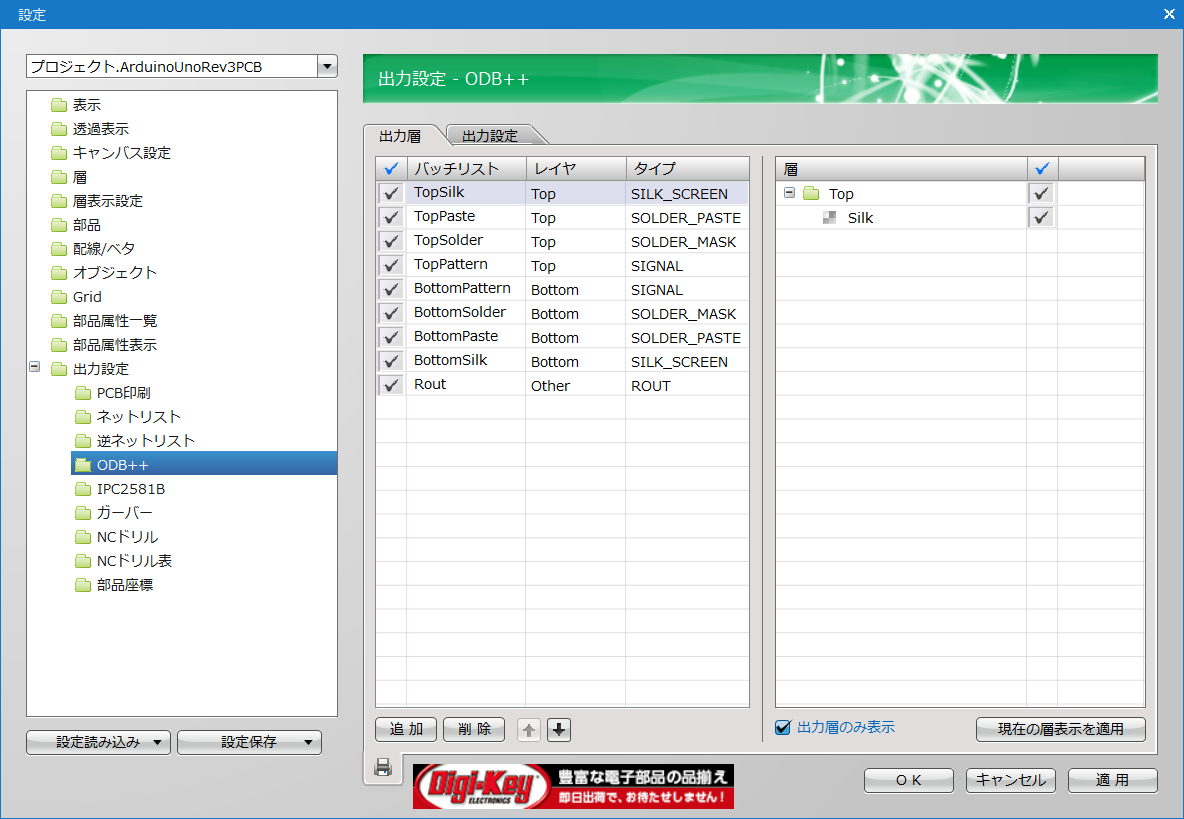Open the 設定保存 dropdown button

250,742
